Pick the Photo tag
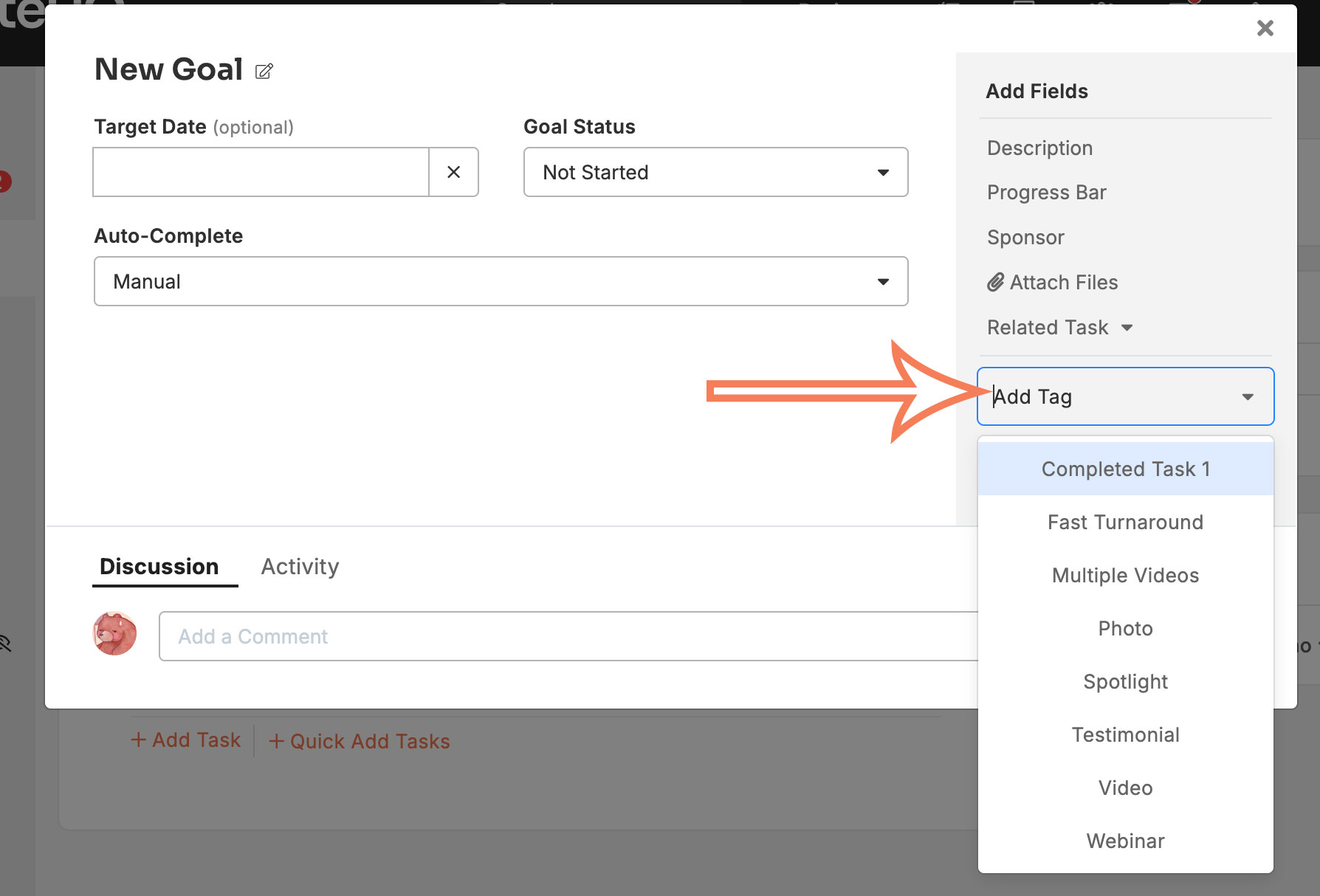Screen dimensions: 1320x896 pyautogui.click(x=1125, y=628)
